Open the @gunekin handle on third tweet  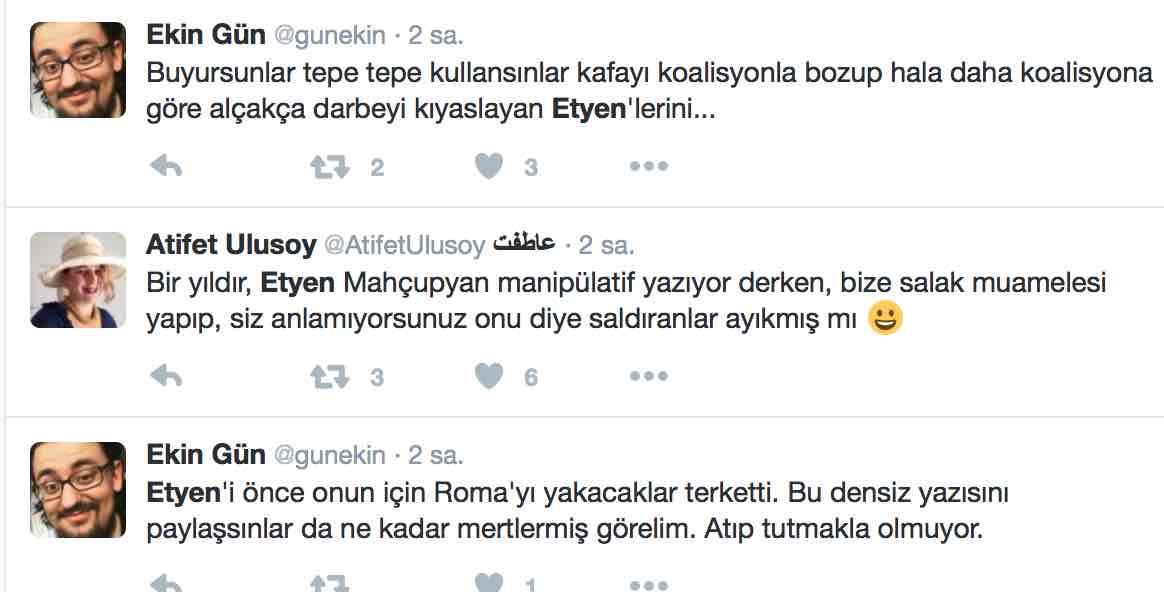(x=329, y=455)
